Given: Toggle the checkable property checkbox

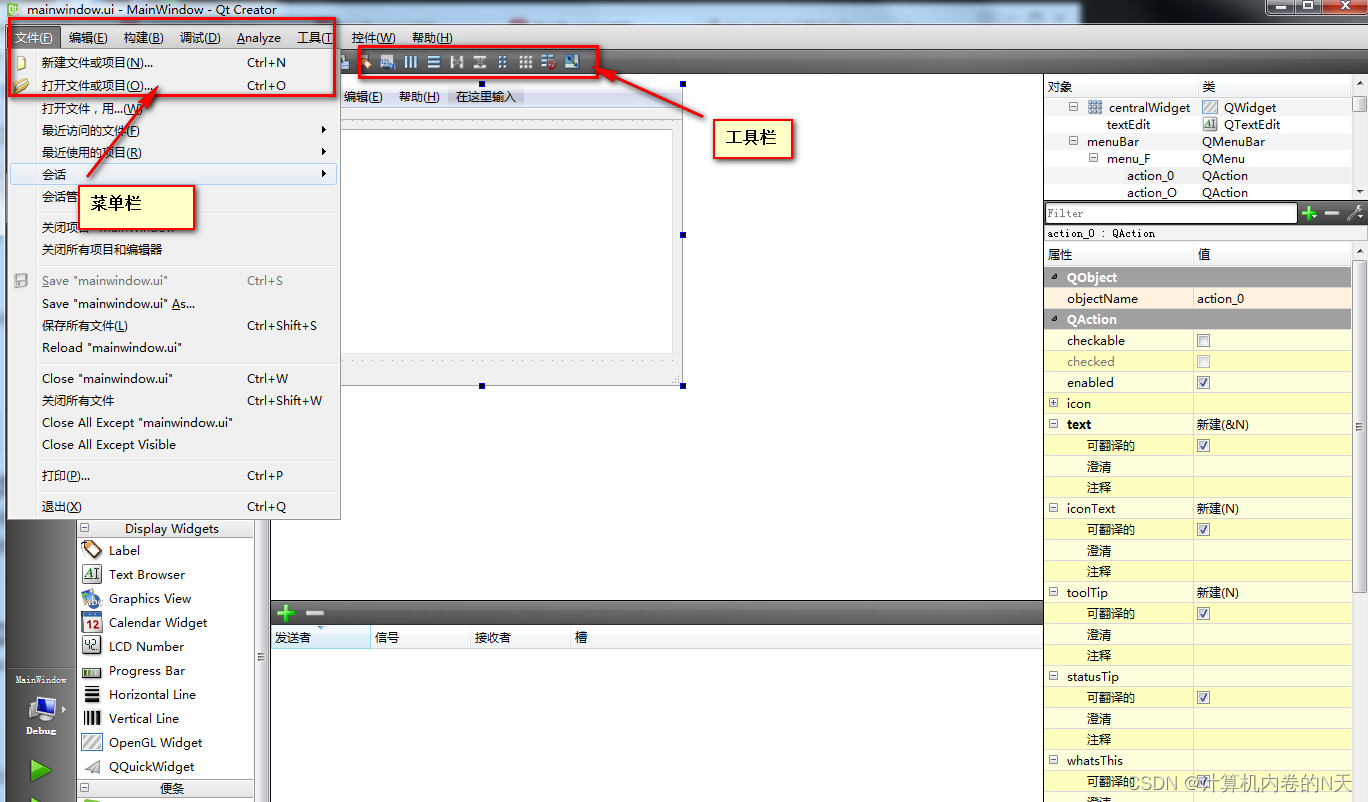Looking at the screenshot, I should coord(1203,341).
